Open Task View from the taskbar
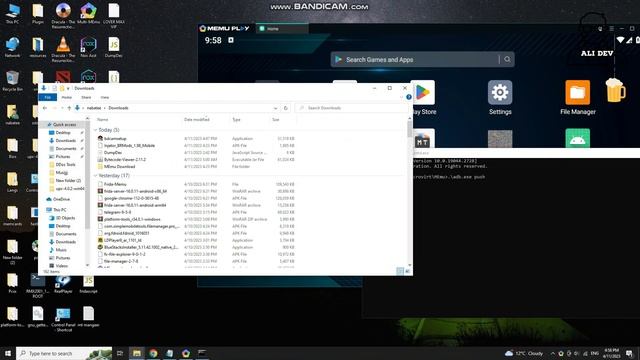The height and width of the screenshot is (360, 640). [120, 353]
